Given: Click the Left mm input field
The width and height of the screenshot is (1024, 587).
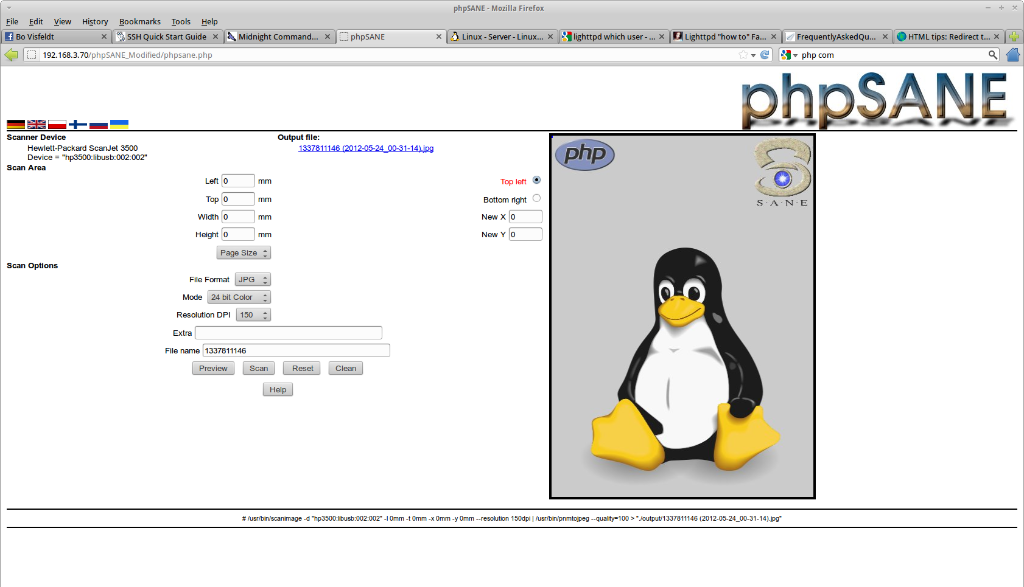Looking at the screenshot, I should (238, 181).
